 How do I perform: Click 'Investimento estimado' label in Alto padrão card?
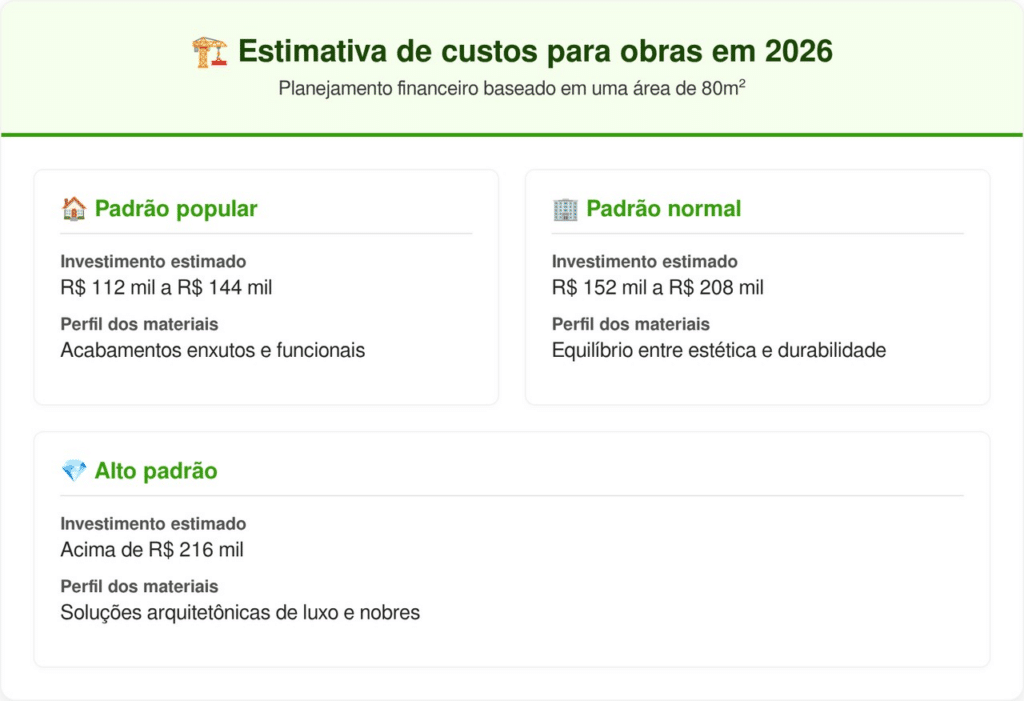tap(153, 524)
